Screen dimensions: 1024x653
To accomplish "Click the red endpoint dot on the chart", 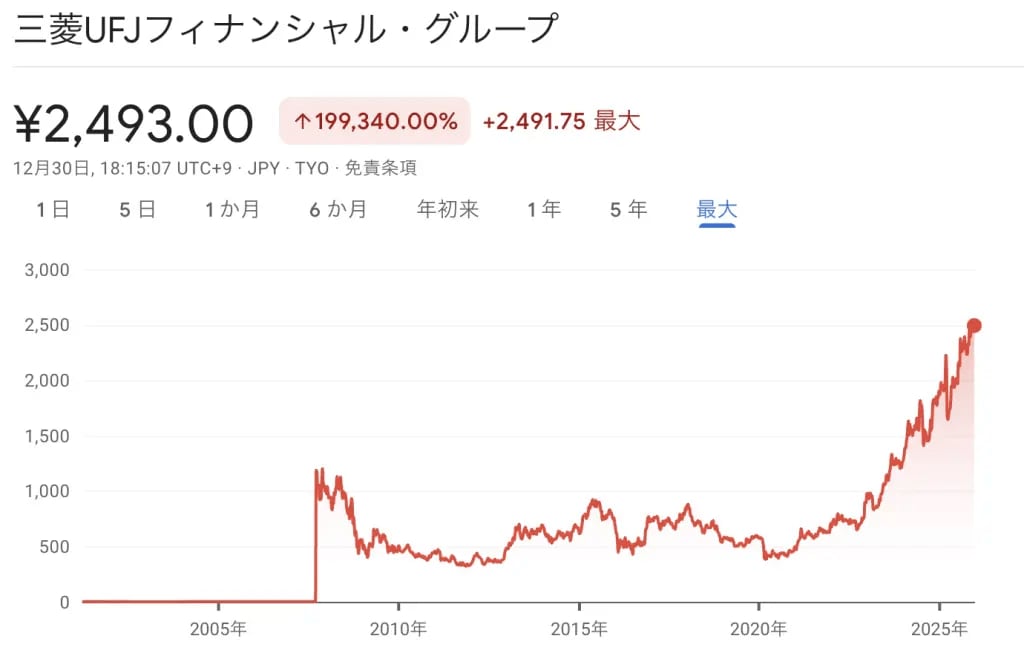I will point(974,325).
